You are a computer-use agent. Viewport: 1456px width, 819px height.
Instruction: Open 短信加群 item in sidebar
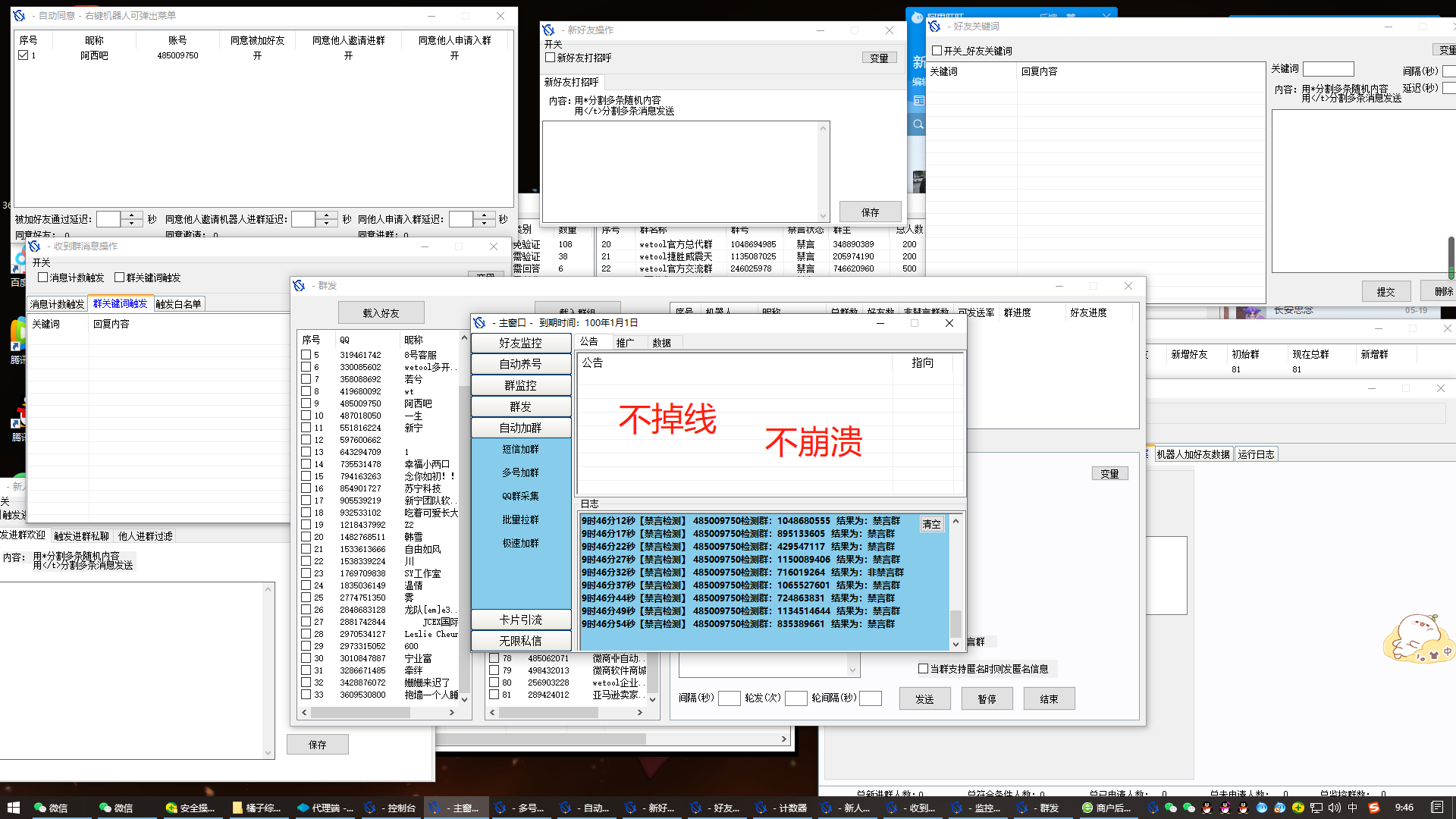(520, 450)
